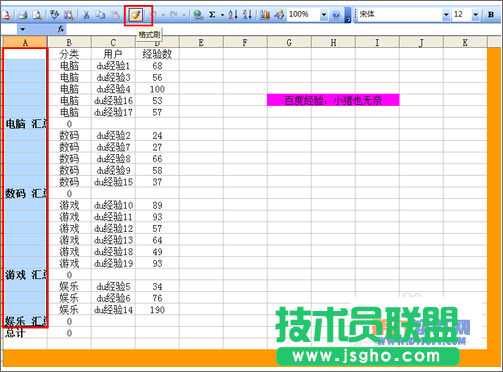Viewport: 503px width, 372px height.
Task: Click the 宋体 font name field
Action: point(400,15)
